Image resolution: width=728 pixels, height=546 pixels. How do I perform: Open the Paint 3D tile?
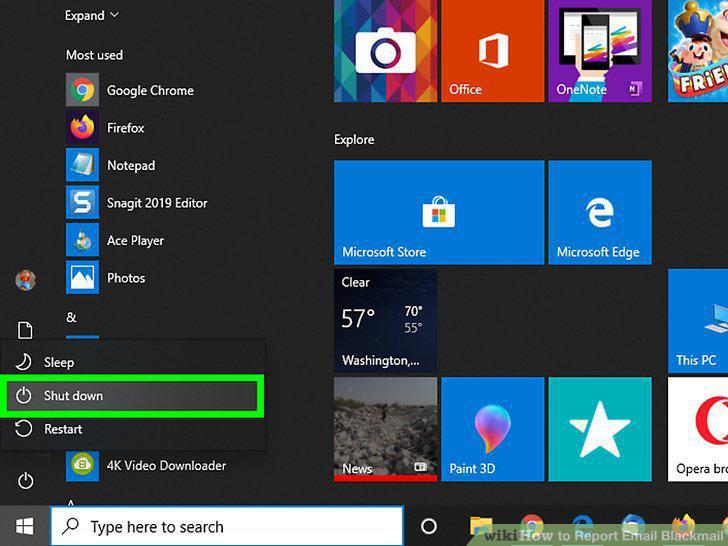493,429
